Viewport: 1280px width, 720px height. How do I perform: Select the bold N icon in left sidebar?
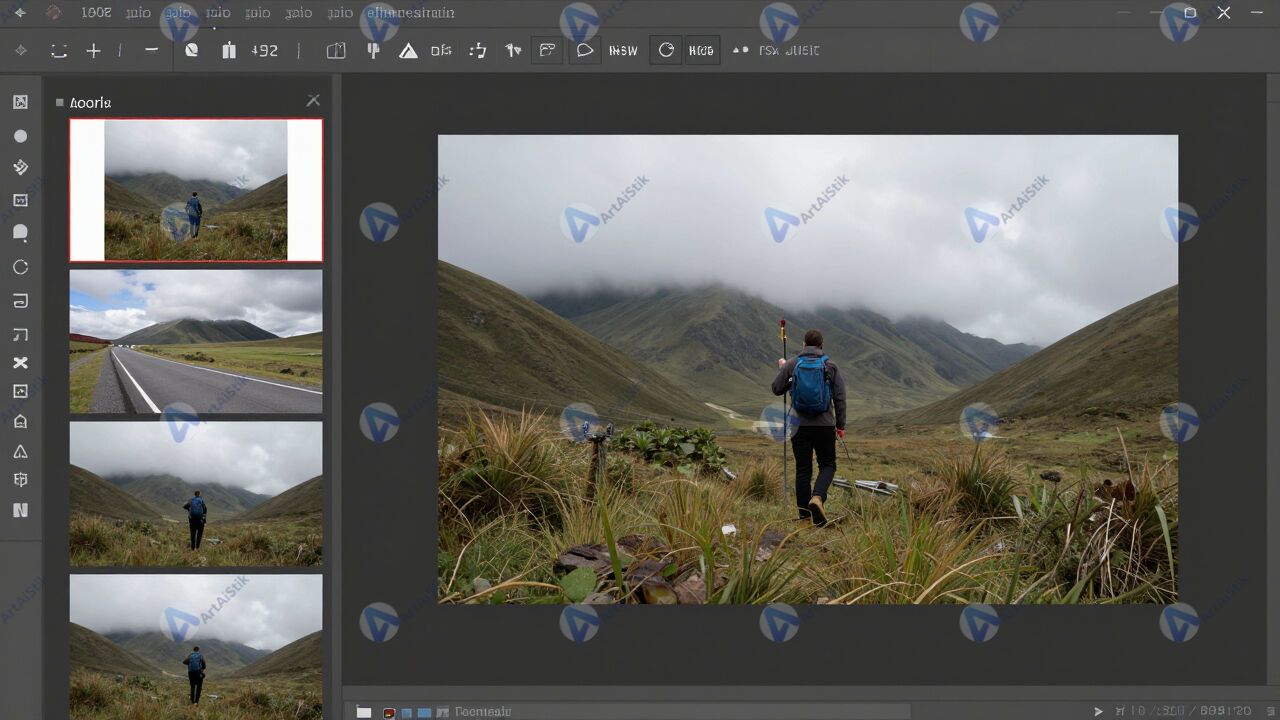tap(20, 510)
